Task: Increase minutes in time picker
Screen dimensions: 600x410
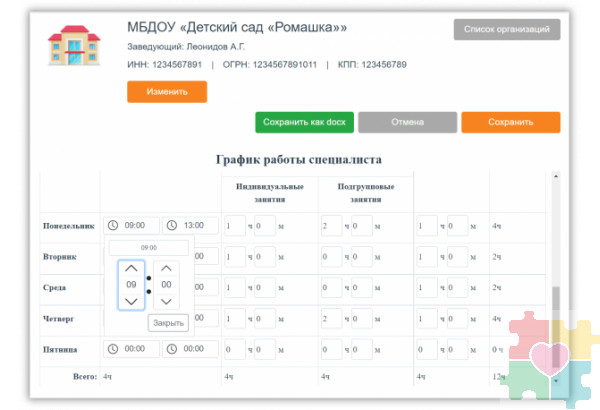Action: pos(166,268)
